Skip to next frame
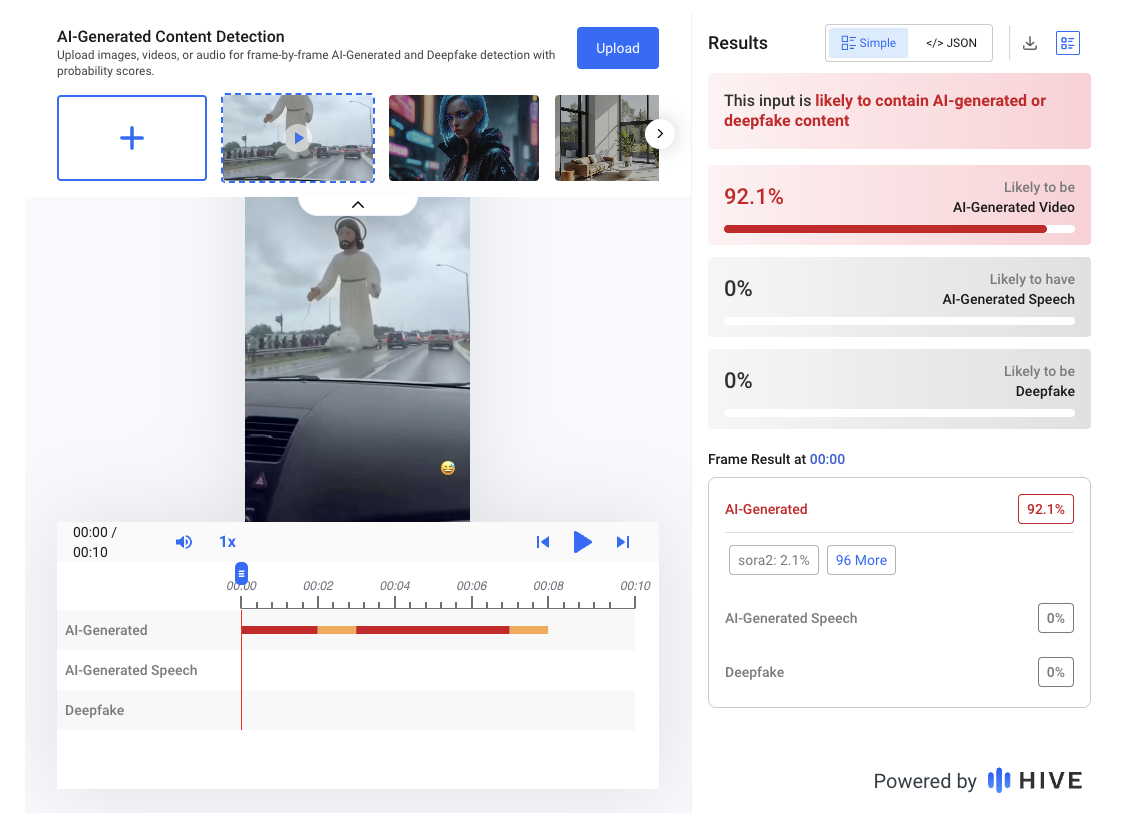1146x818 pixels. (x=623, y=542)
